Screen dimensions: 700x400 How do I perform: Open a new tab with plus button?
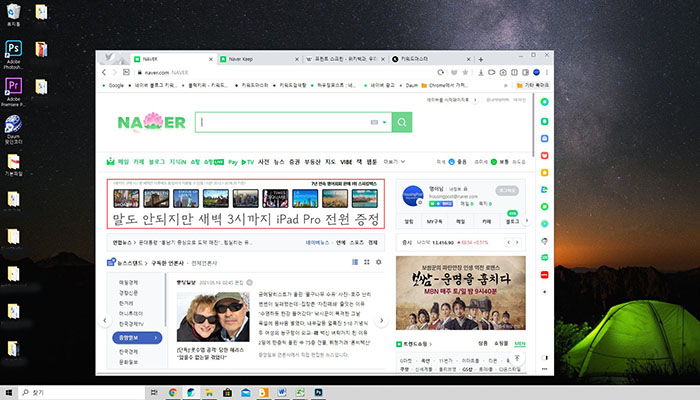coord(481,59)
